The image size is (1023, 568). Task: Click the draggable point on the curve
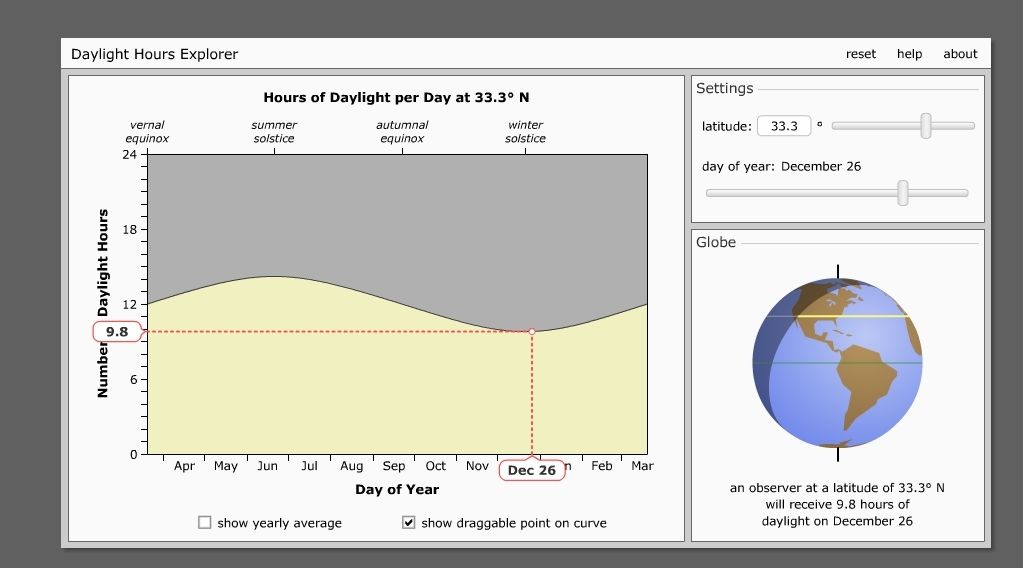click(x=532, y=331)
